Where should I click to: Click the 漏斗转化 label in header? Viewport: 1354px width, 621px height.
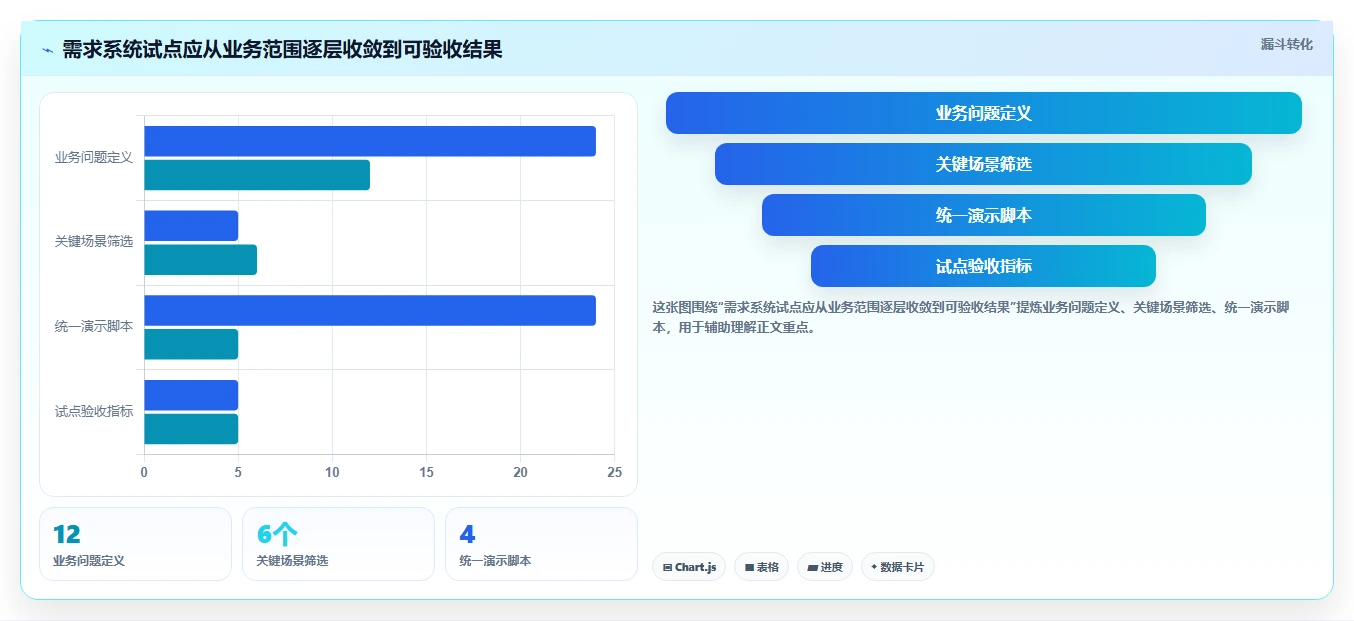coord(1286,44)
